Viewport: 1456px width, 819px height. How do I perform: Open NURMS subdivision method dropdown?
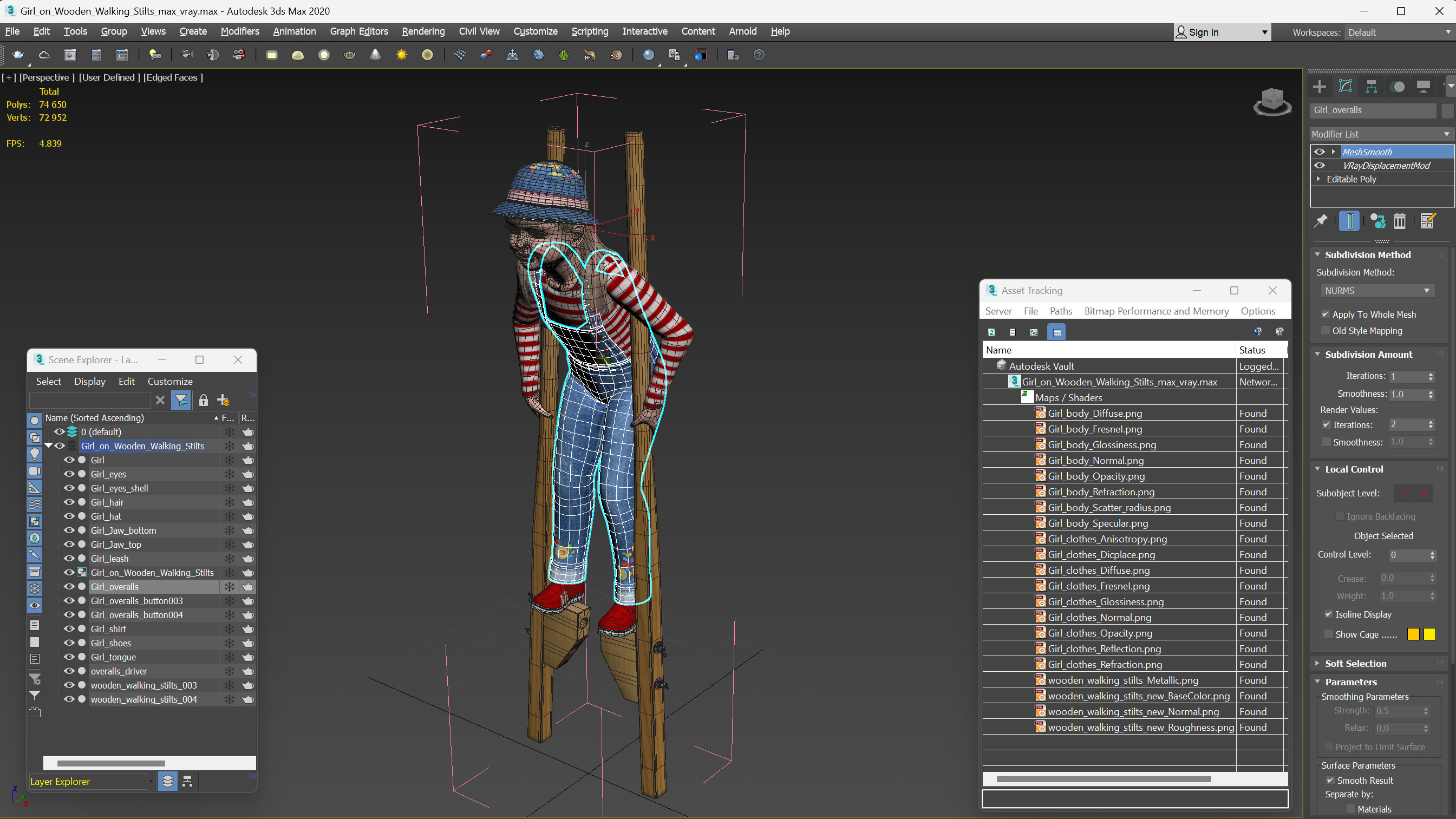click(x=1377, y=291)
